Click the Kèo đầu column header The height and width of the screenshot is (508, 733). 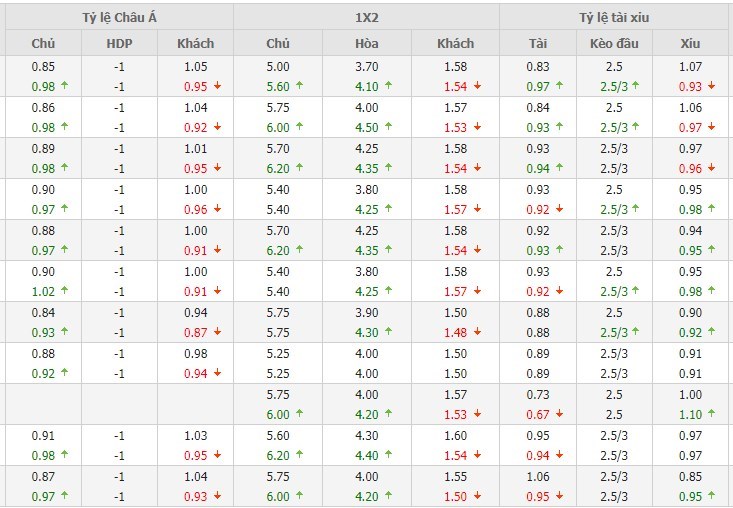point(614,43)
